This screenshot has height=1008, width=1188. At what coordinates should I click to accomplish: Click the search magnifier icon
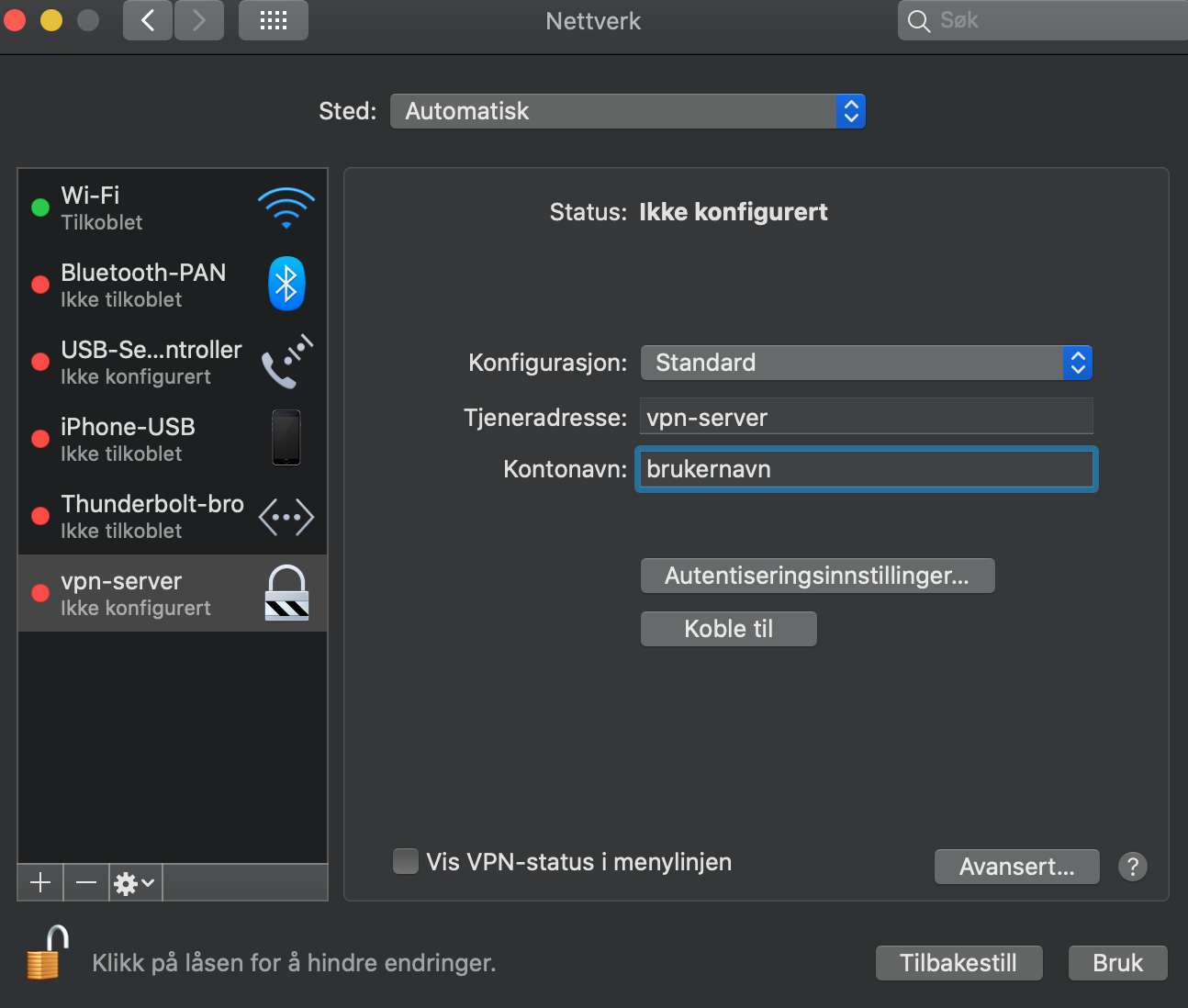(x=918, y=20)
